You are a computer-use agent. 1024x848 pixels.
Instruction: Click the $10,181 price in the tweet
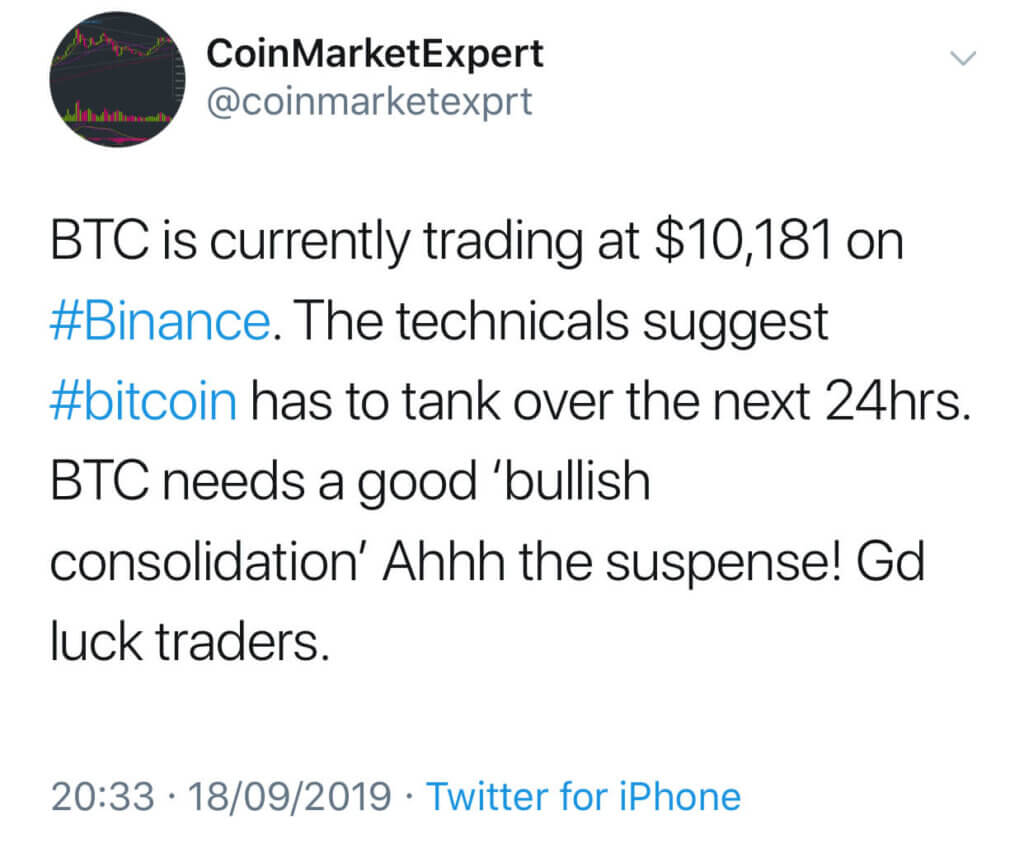(x=743, y=240)
